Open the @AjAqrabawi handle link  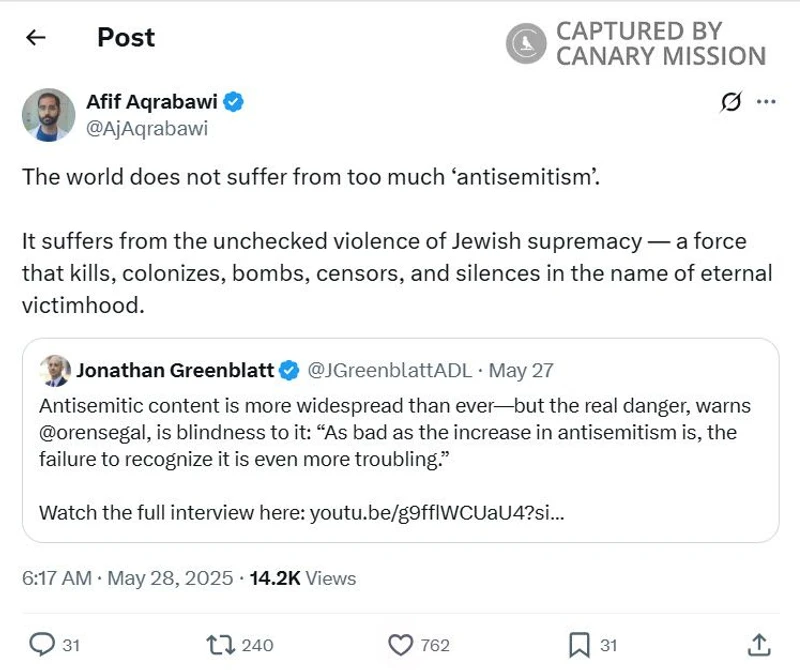coord(147,128)
